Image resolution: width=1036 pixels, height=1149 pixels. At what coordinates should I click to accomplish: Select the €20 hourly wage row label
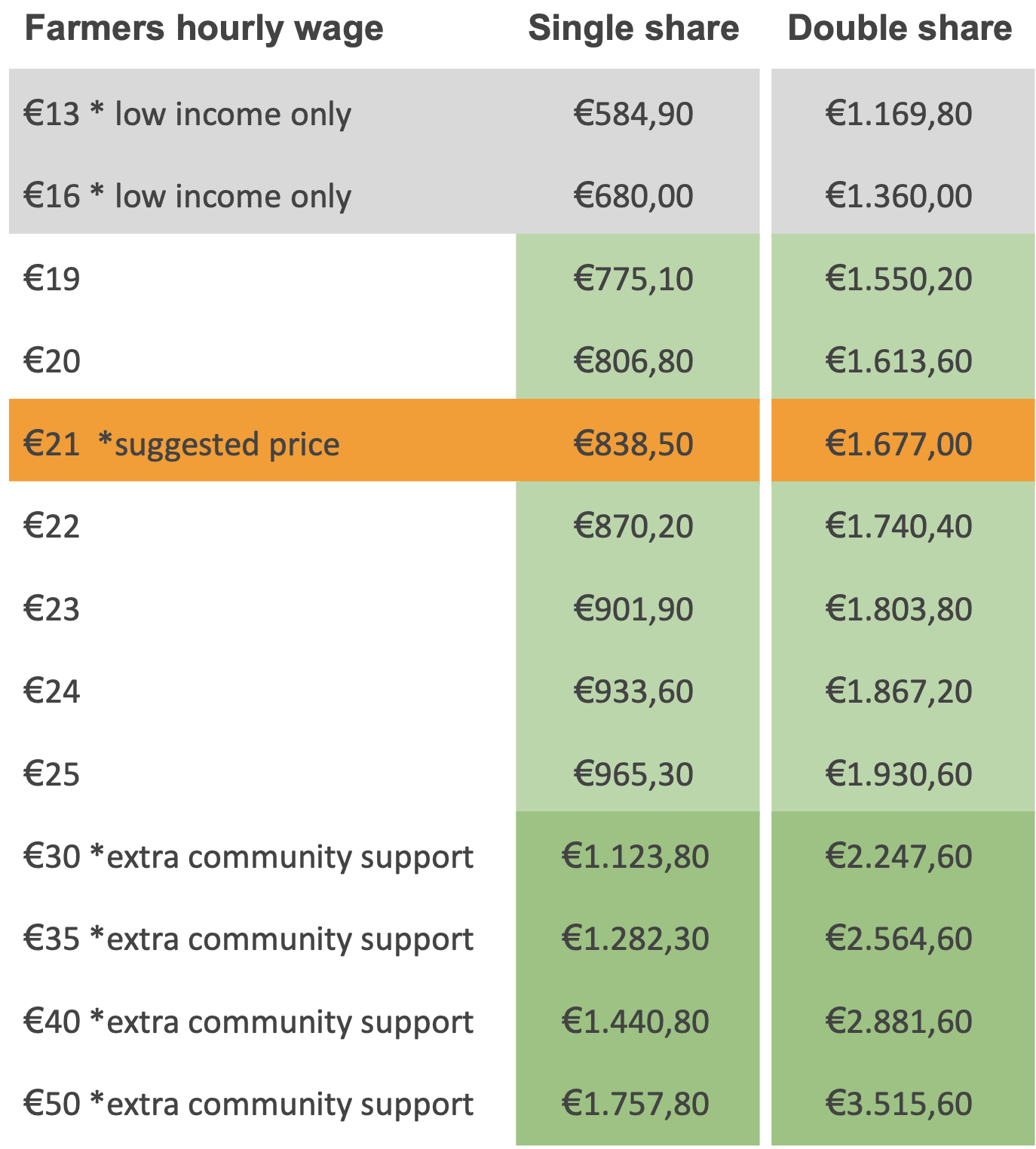pyautogui.click(x=52, y=361)
